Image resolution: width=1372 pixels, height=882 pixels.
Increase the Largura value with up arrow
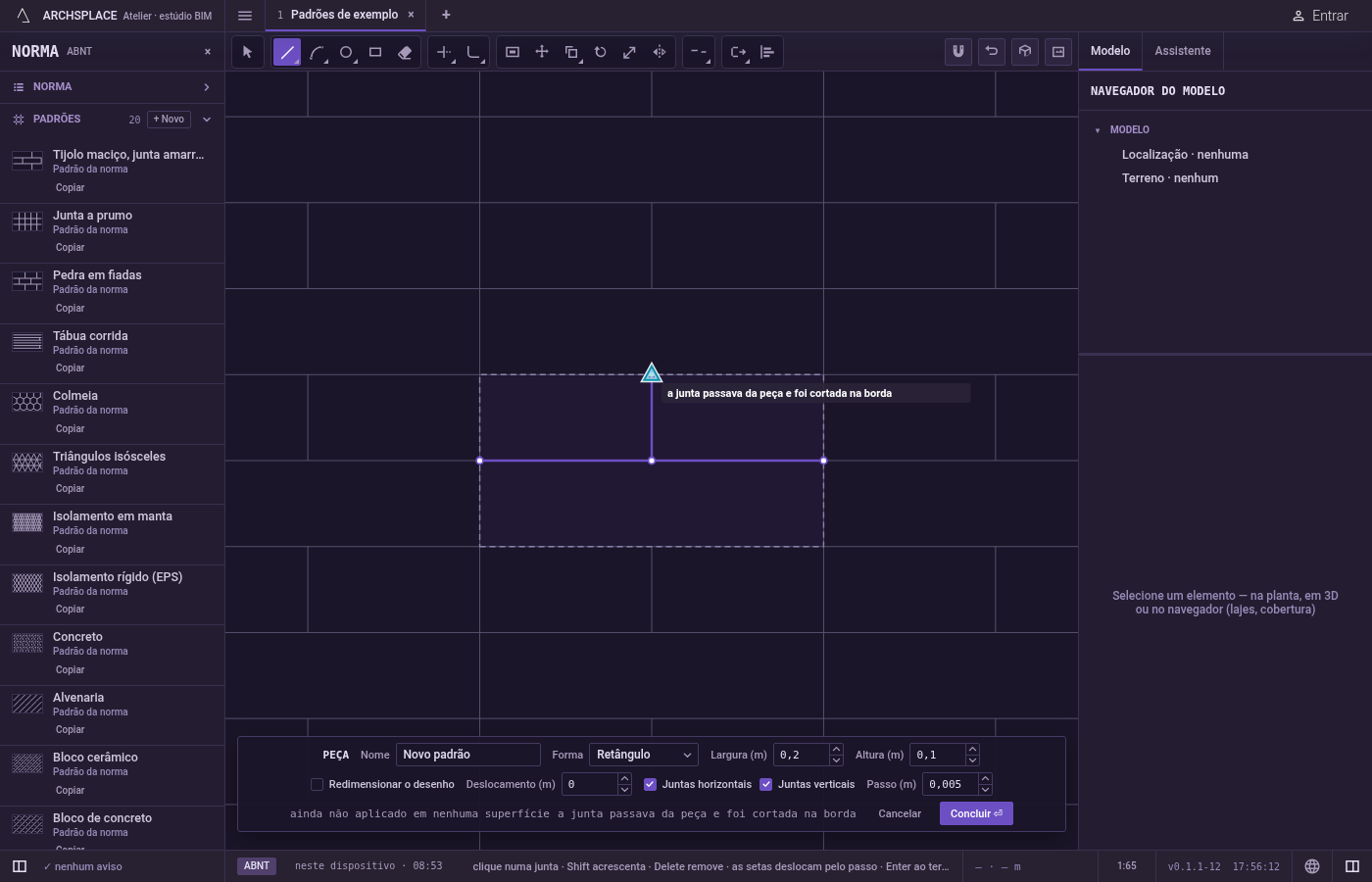pos(836,750)
